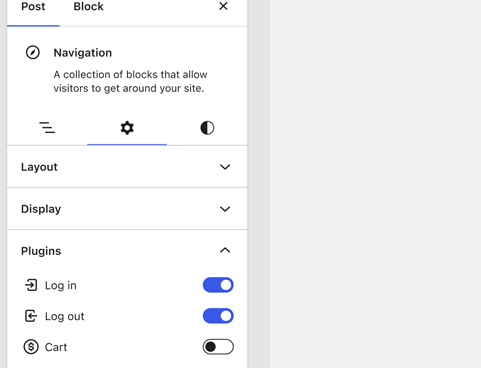Viewport: 481px width, 368px height.
Task: Close the settings sidebar with X
Action: tap(223, 6)
